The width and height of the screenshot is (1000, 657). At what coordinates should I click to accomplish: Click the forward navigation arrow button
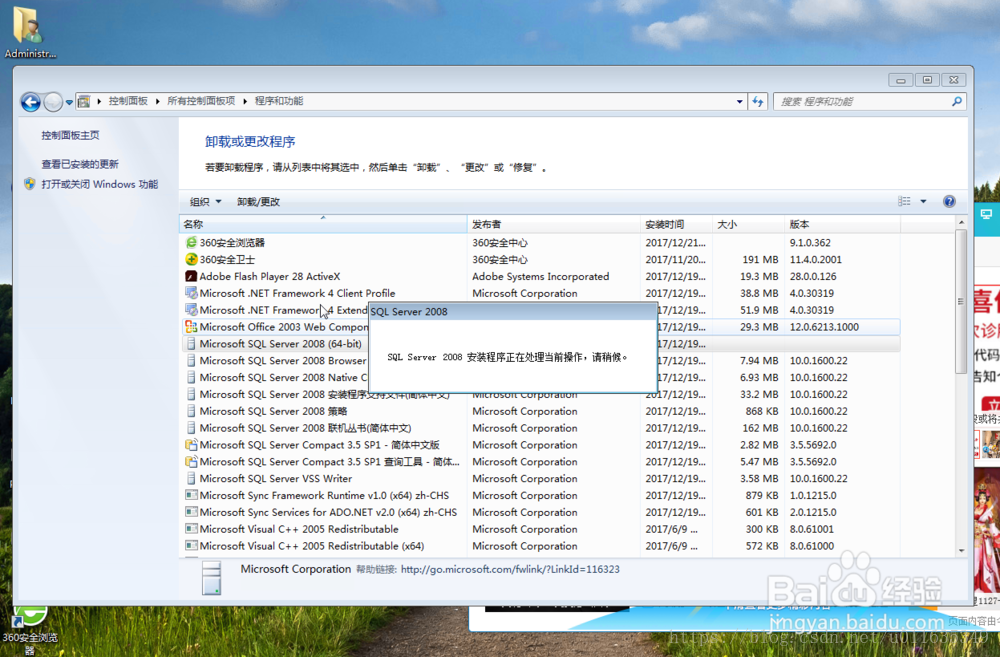(x=53, y=101)
